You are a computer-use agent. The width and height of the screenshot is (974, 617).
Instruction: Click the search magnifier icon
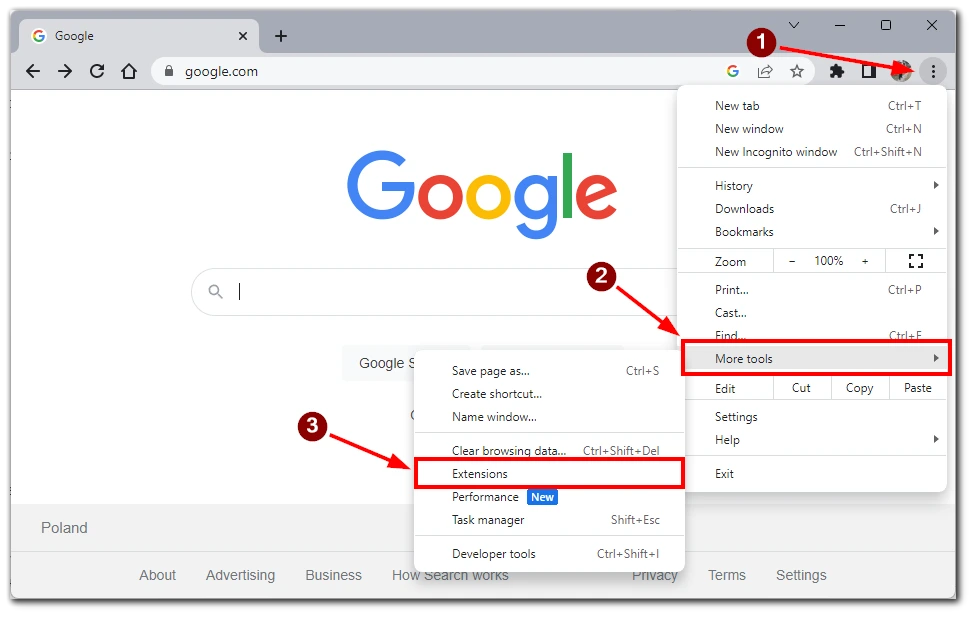click(216, 291)
